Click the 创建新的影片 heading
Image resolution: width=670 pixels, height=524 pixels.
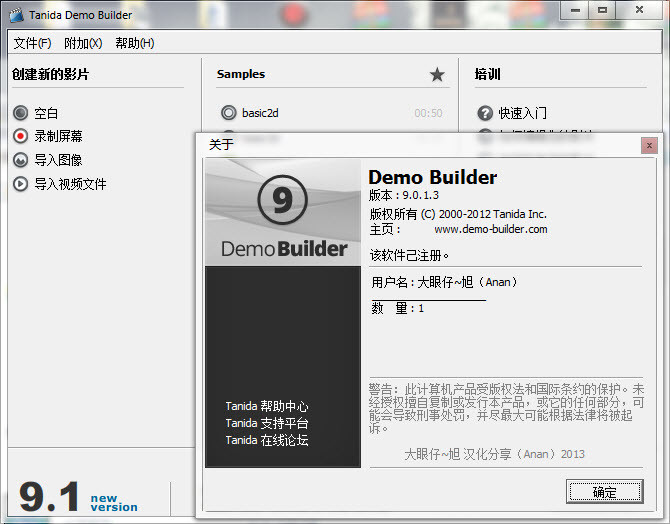(x=50, y=74)
